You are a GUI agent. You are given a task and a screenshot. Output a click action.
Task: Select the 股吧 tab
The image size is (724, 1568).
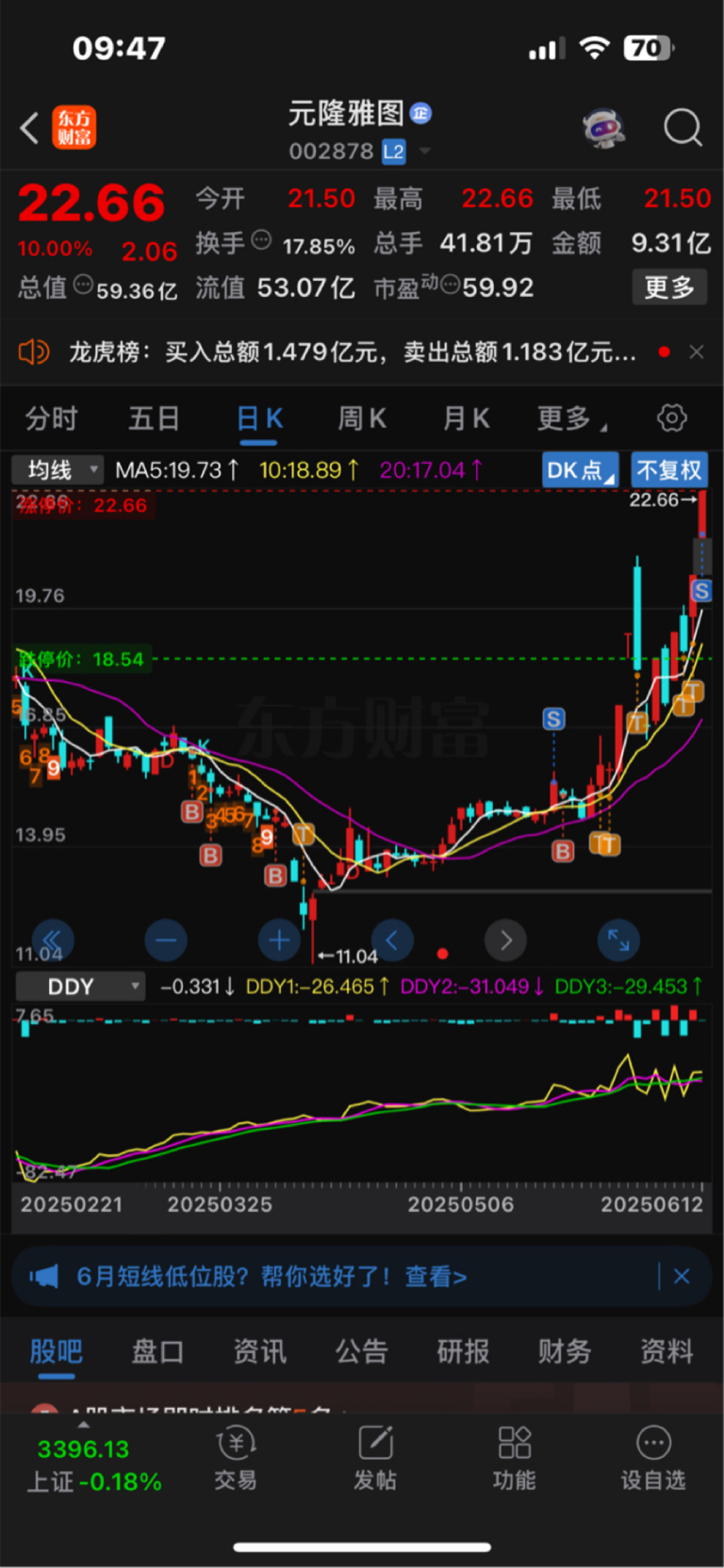click(56, 1352)
